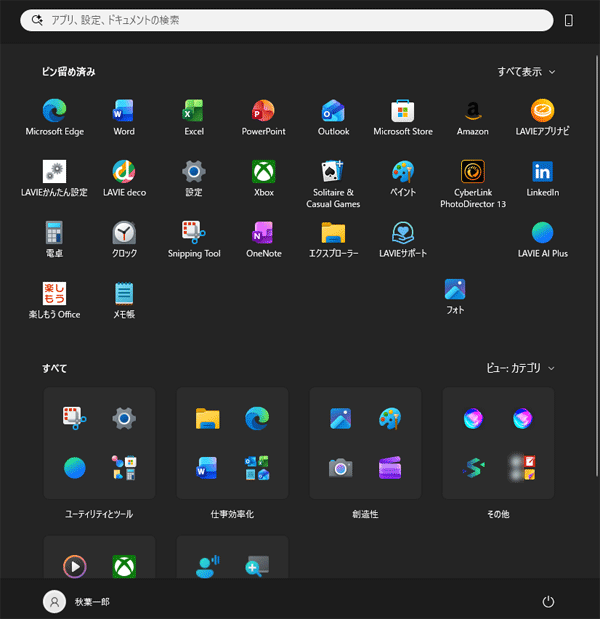Open the media player icon in bottom group
600x619 pixels.
[74, 566]
